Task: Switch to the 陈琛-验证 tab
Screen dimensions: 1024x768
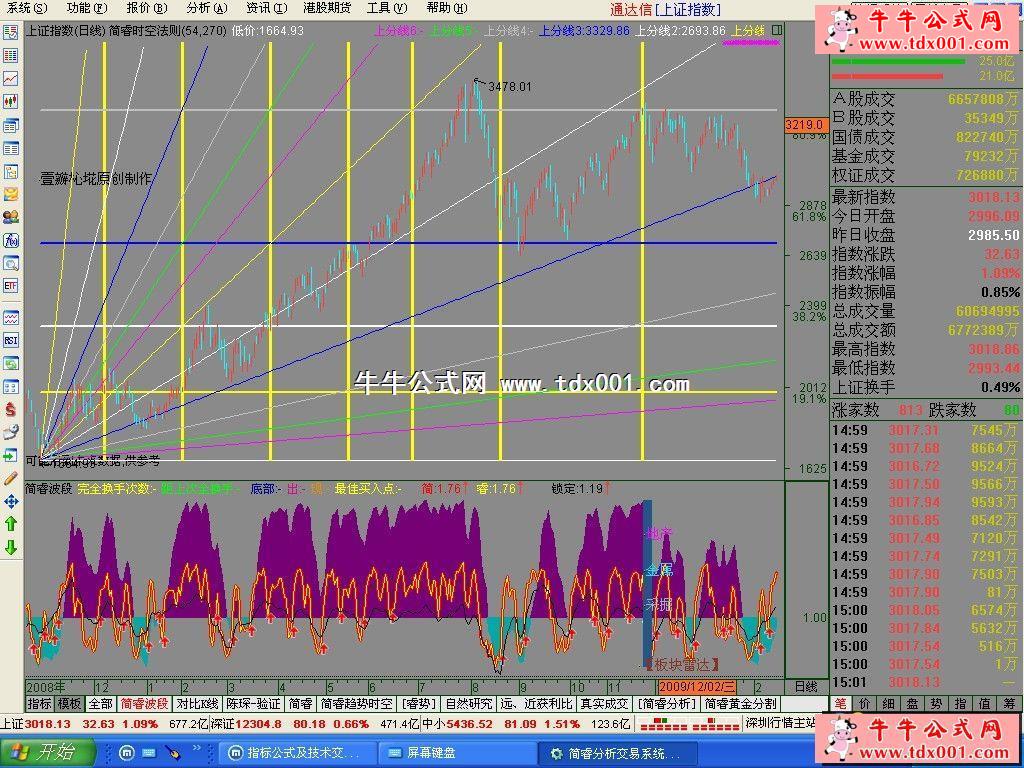Action: coord(253,704)
